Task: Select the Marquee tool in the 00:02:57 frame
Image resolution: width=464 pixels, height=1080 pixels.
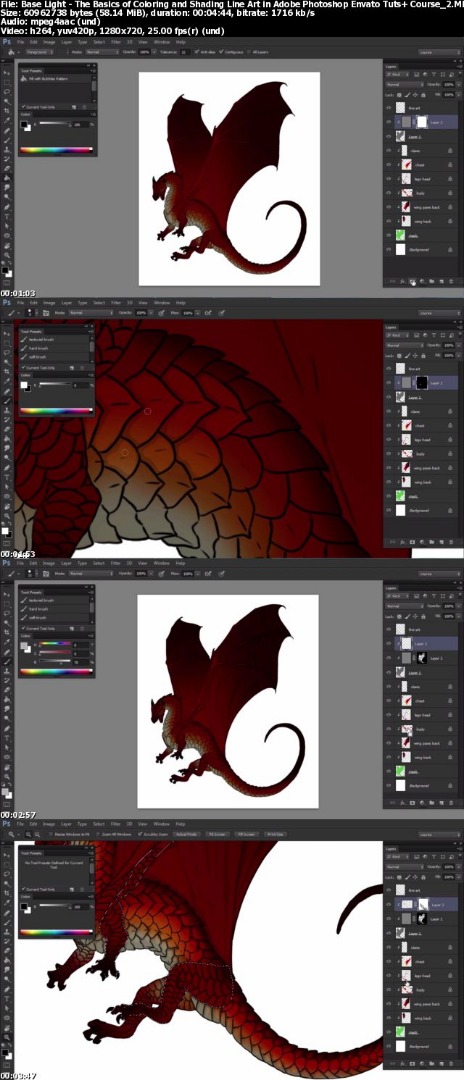Action: point(7,603)
